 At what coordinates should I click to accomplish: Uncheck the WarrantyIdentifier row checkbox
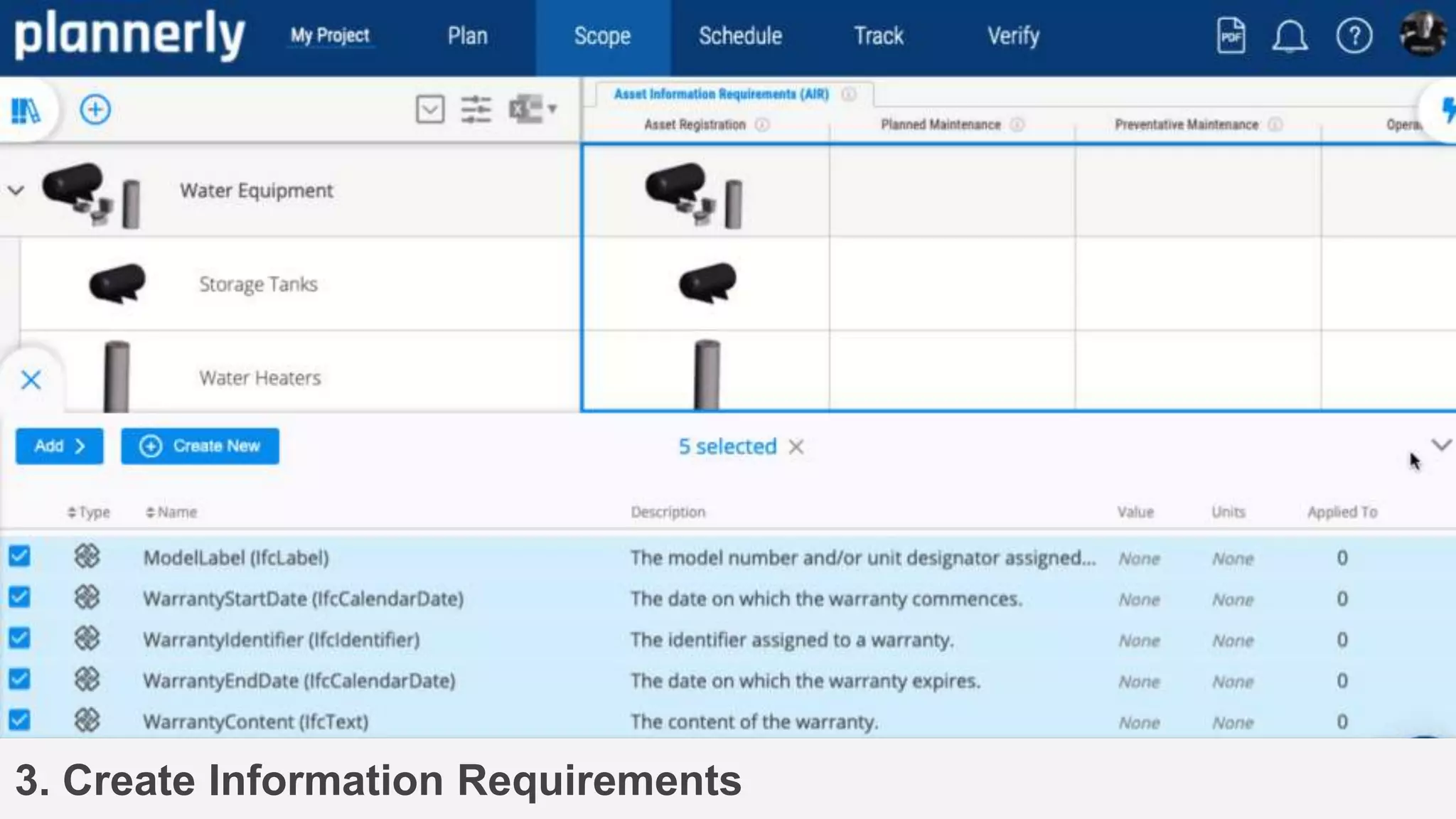[x=20, y=638]
